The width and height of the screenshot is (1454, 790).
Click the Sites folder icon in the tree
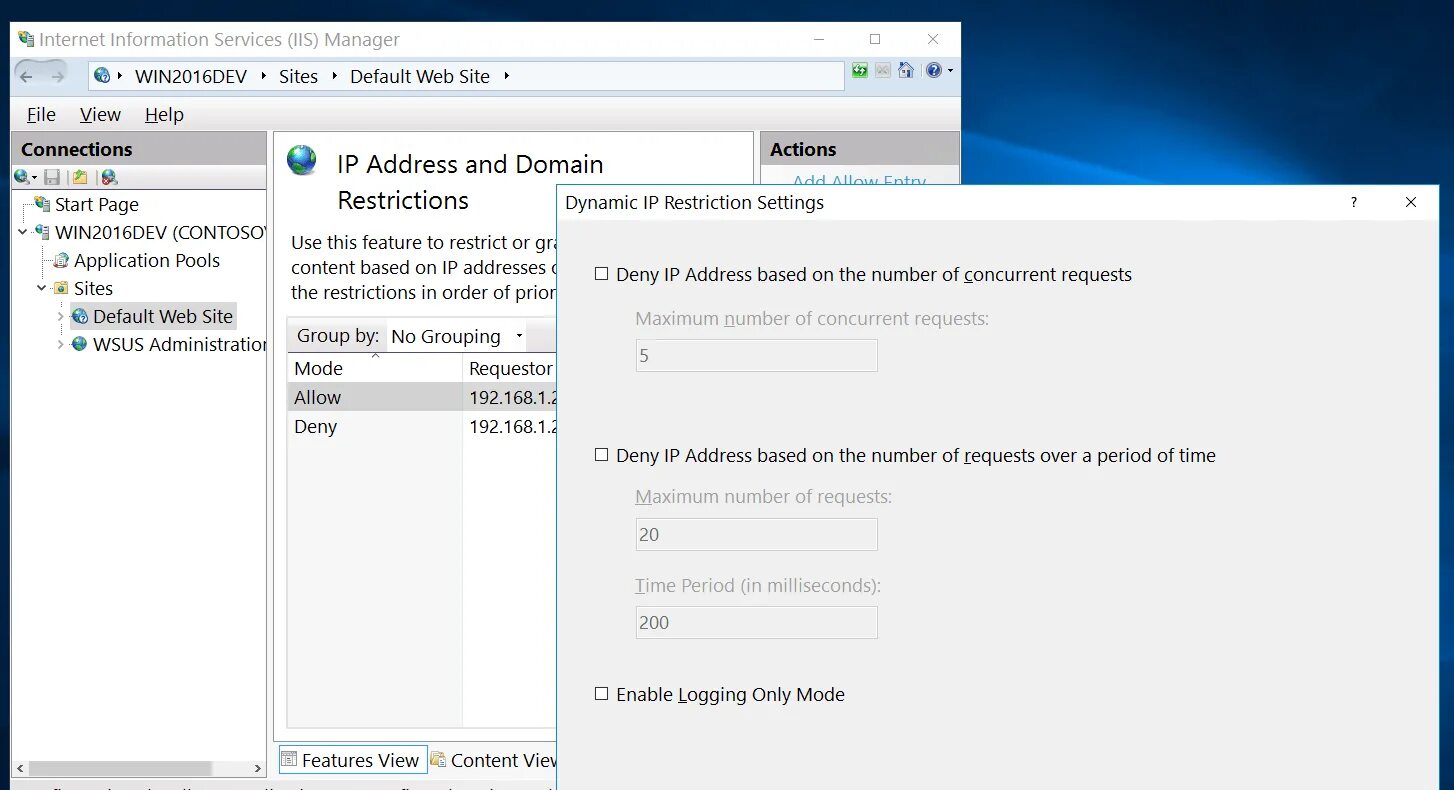pos(61,288)
